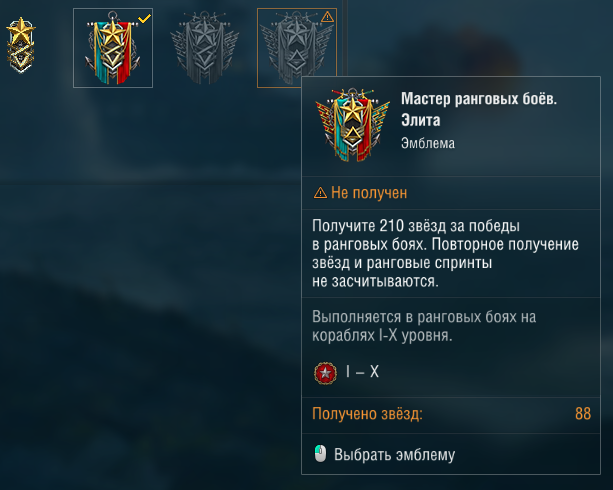The height and width of the screenshot is (490, 613).
Task: Click the Не получен status label
Action: coord(369,193)
